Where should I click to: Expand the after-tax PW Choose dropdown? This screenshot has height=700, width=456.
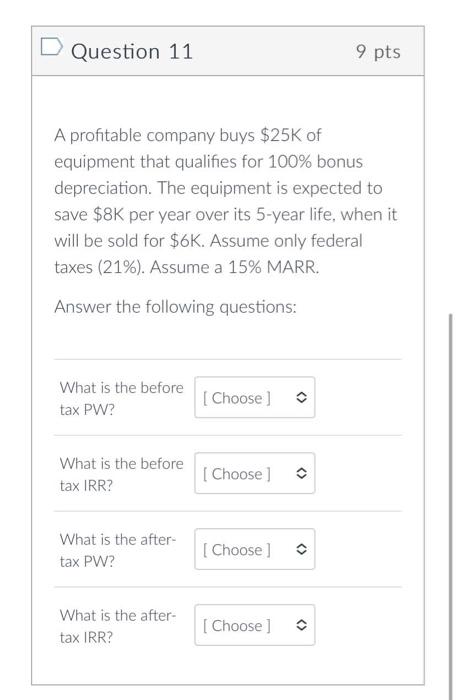click(255, 549)
